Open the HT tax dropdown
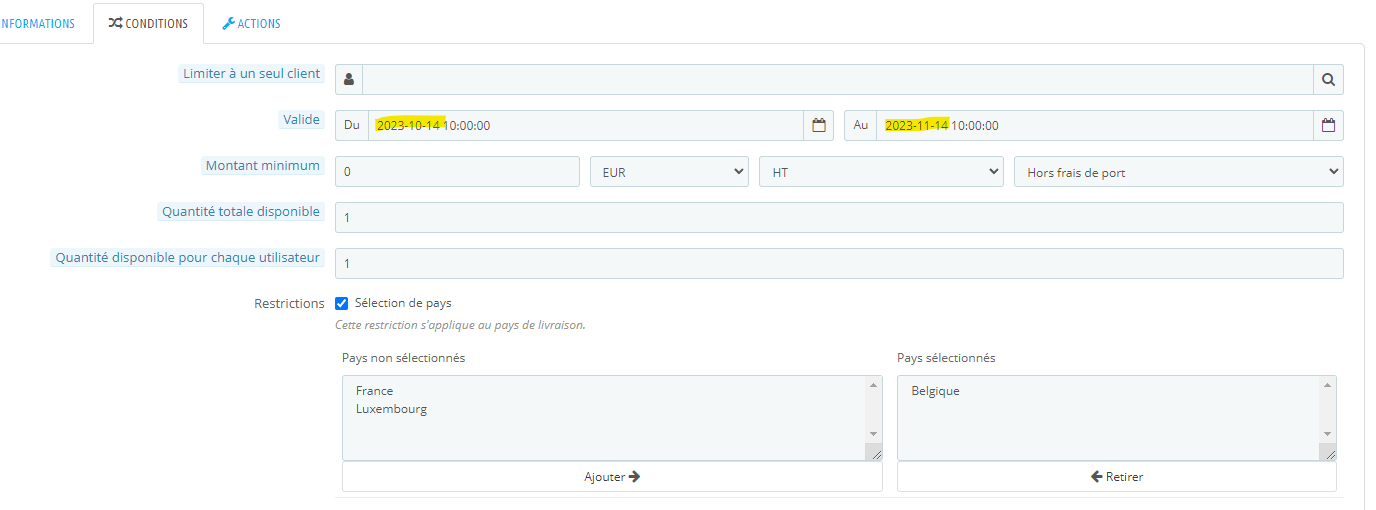The height and width of the screenshot is (510, 1376). point(881,171)
